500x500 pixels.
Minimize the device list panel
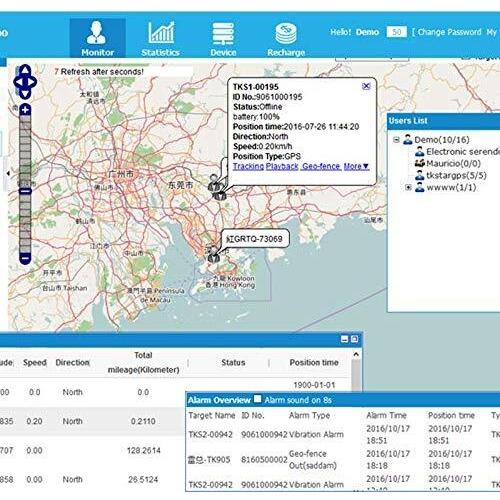(345, 339)
